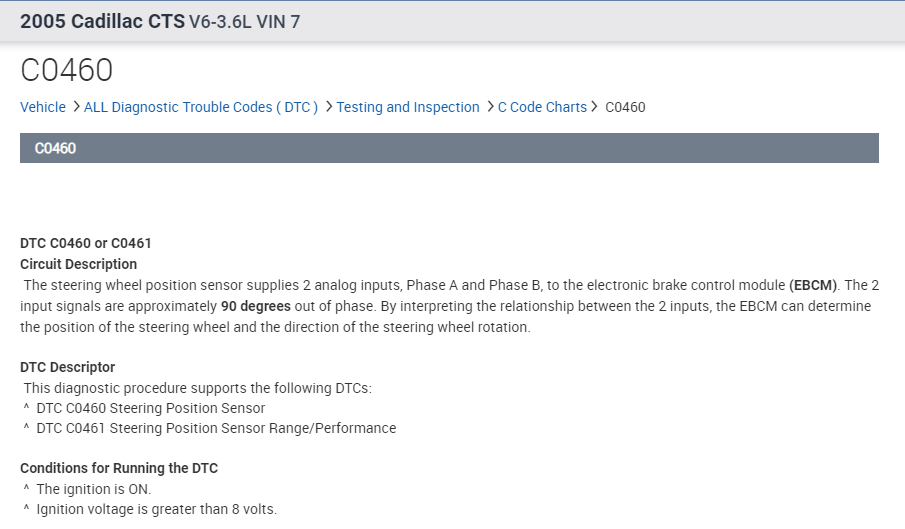The image size is (905, 529).
Task: Open ALL Diagnostic Trouble Codes (DTC) link
Action: point(200,107)
